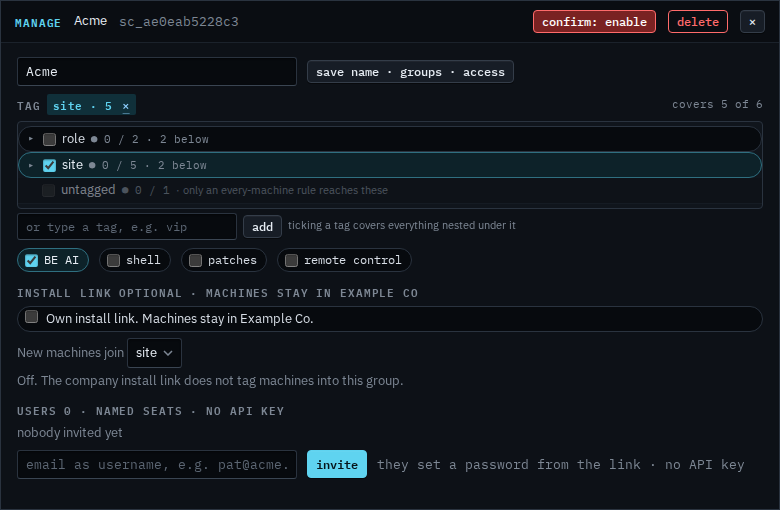The height and width of the screenshot is (510, 780).
Task: Click save name · groups · access
Action: [410, 72]
